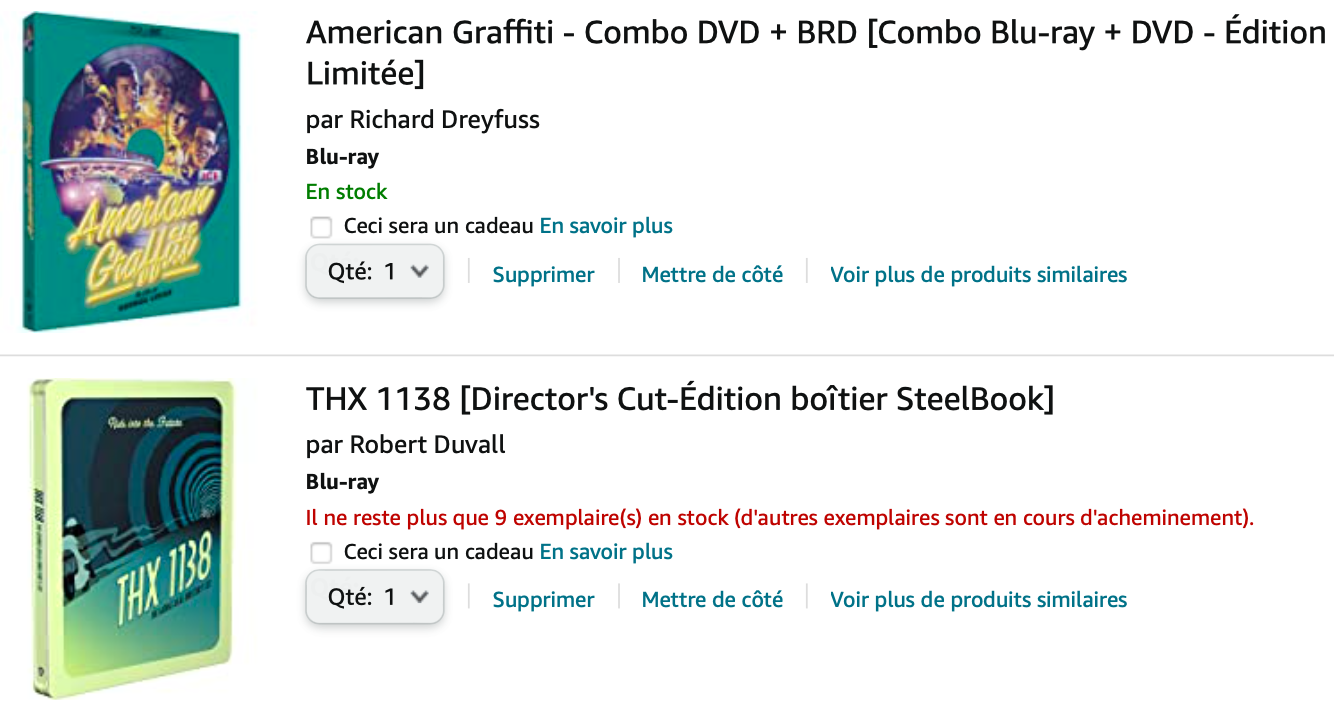Screen dimensions: 1334x716
Task: Click the Richard Dreyfuss author text
Action: (x=444, y=120)
